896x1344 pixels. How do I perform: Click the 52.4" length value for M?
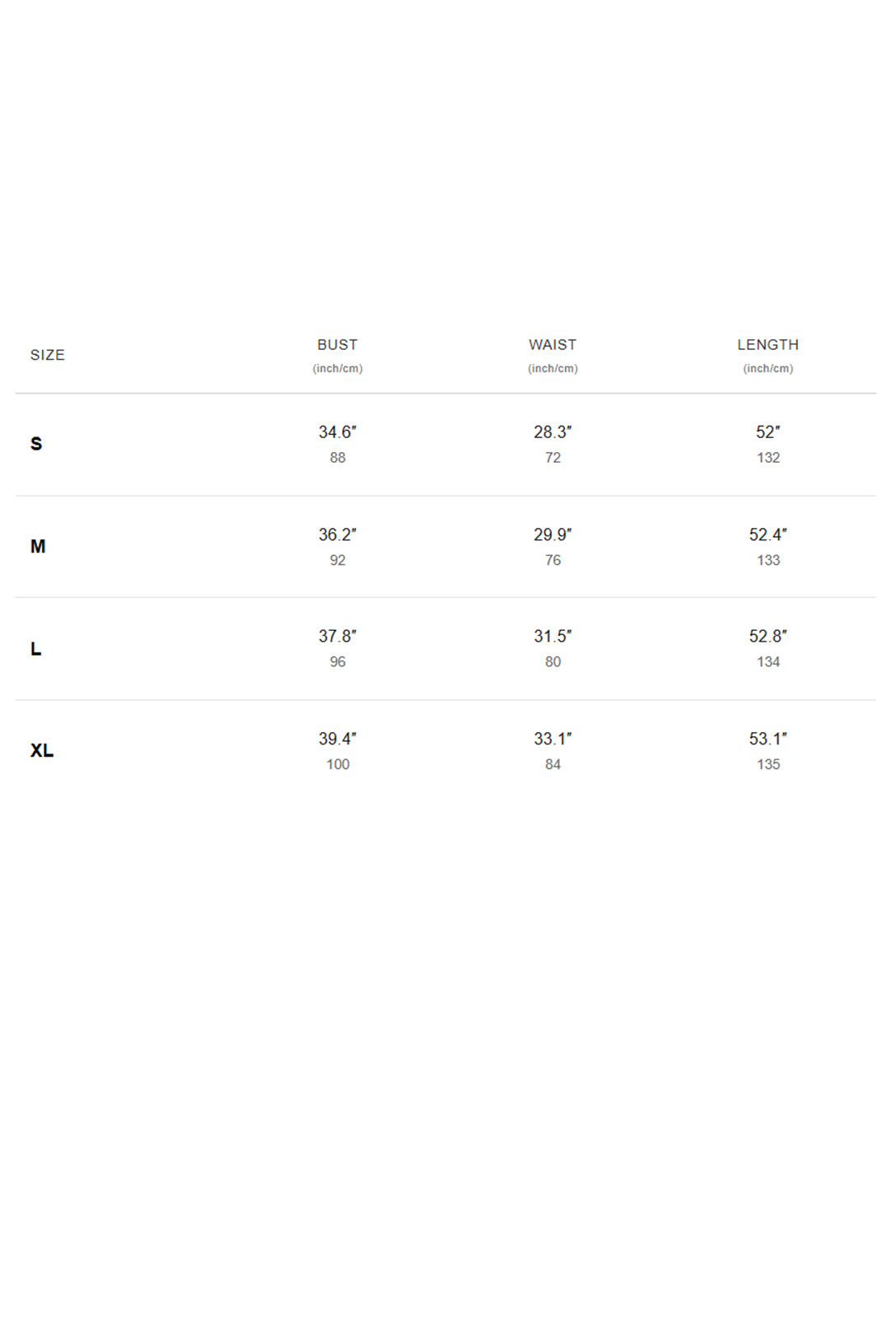tap(768, 534)
